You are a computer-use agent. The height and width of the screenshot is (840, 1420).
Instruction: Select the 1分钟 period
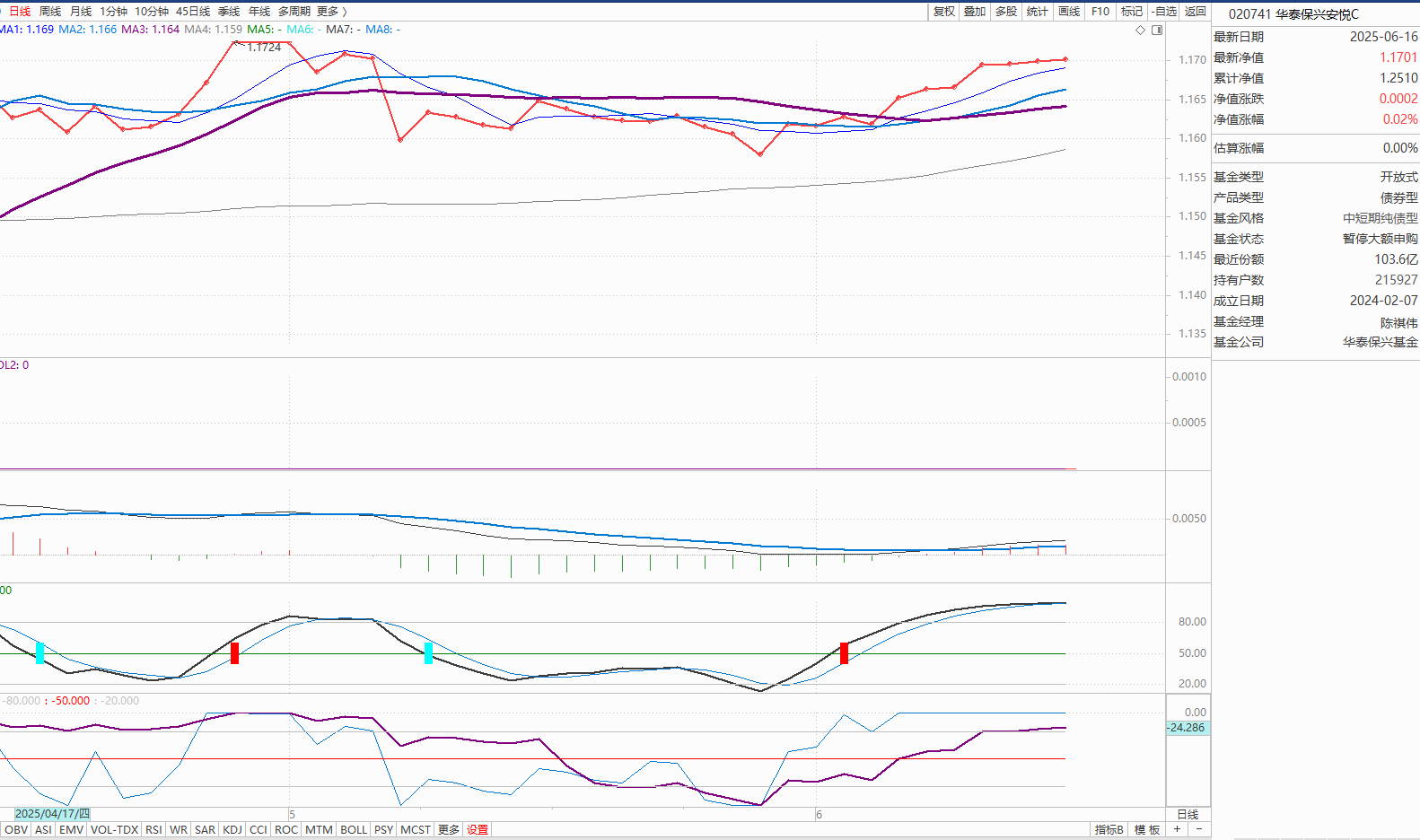pyautogui.click(x=113, y=12)
